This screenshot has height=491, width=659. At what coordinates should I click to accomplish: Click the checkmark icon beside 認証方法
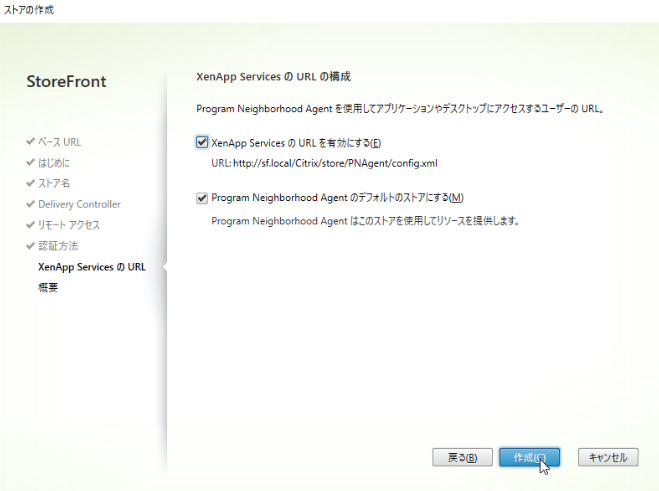tap(30, 246)
